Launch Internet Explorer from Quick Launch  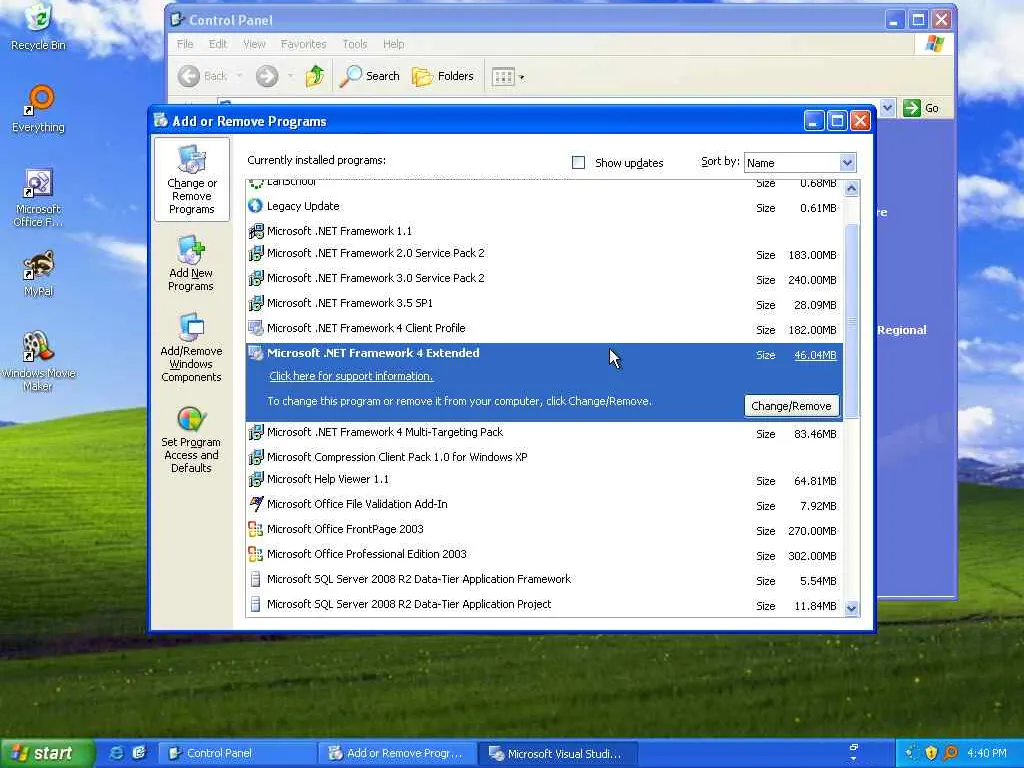coord(116,753)
